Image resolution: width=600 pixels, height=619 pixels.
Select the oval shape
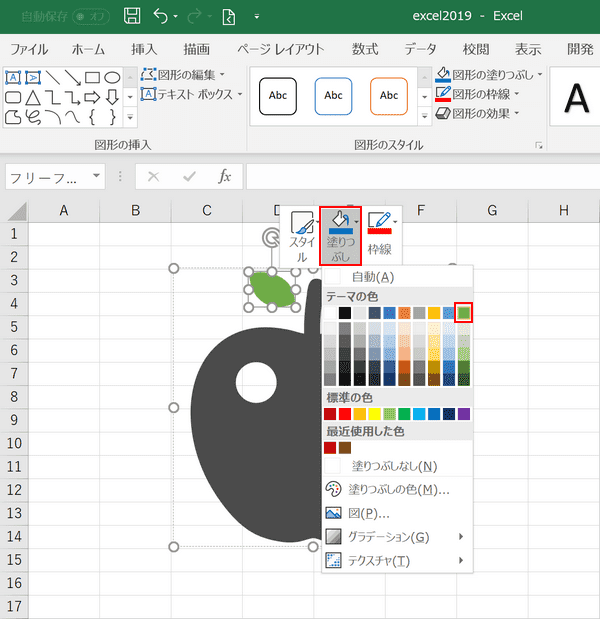112,77
